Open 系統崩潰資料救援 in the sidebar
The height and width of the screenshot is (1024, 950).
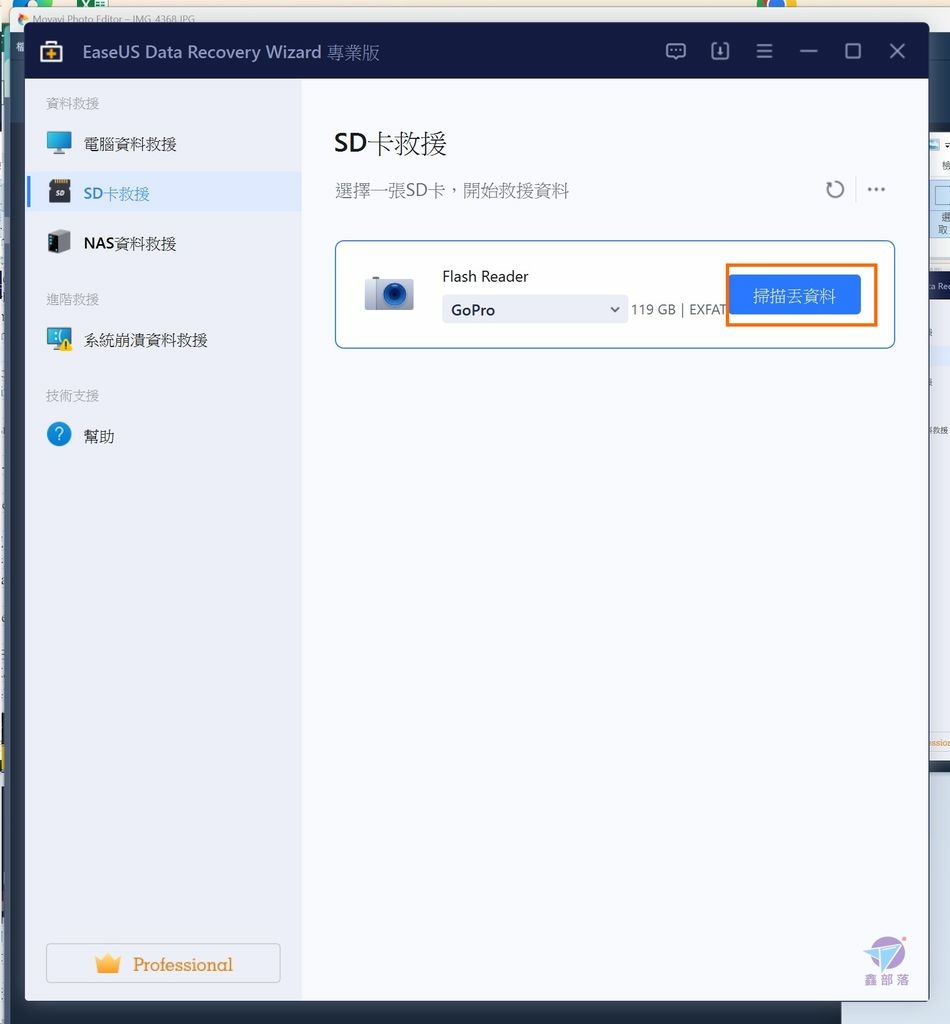click(x=163, y=340)
